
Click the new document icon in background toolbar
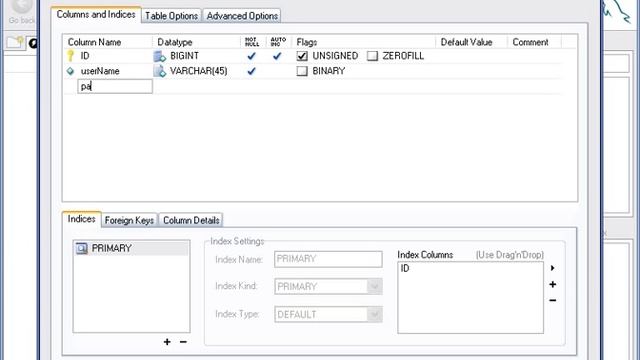[x=15, y=42]
